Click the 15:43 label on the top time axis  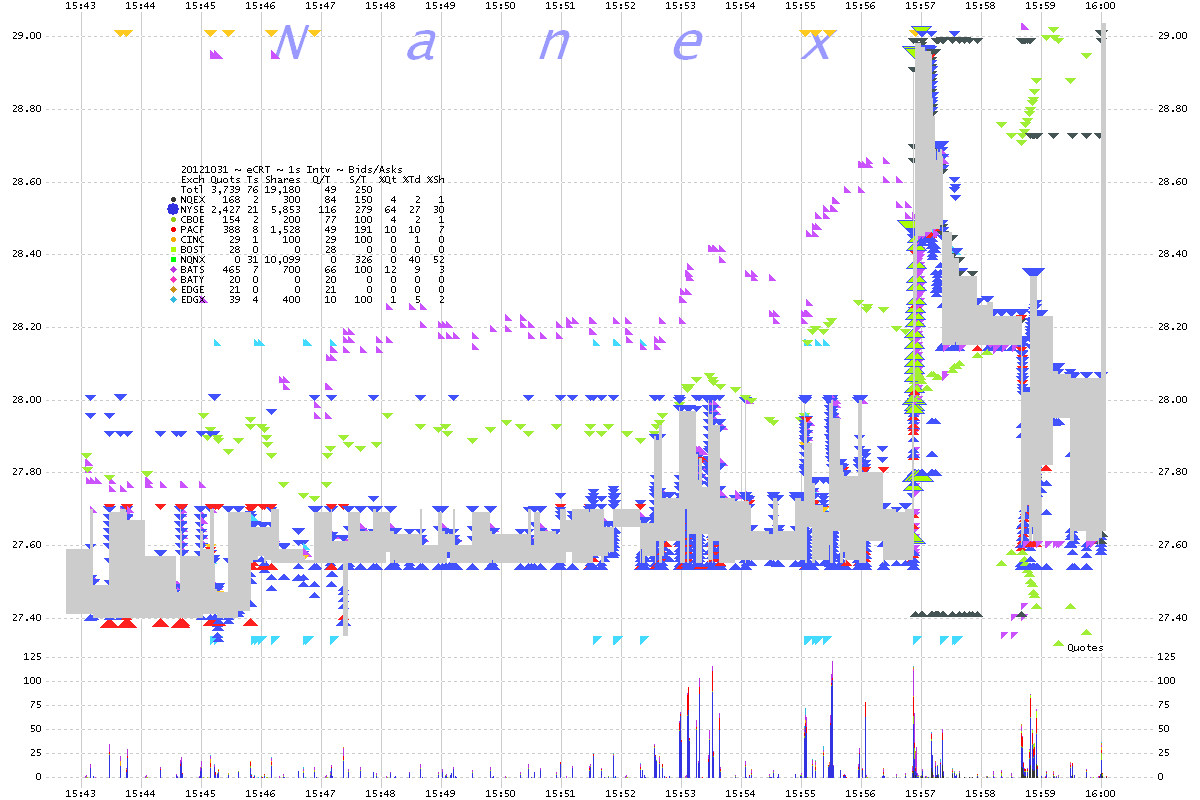click(81, 7)
